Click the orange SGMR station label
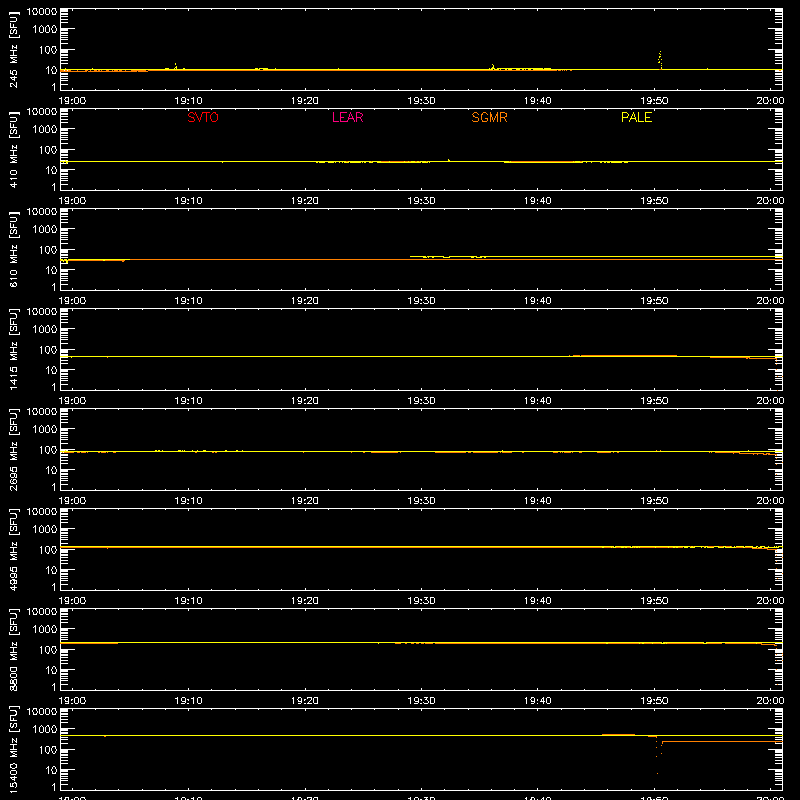 (x=489, y=117)
